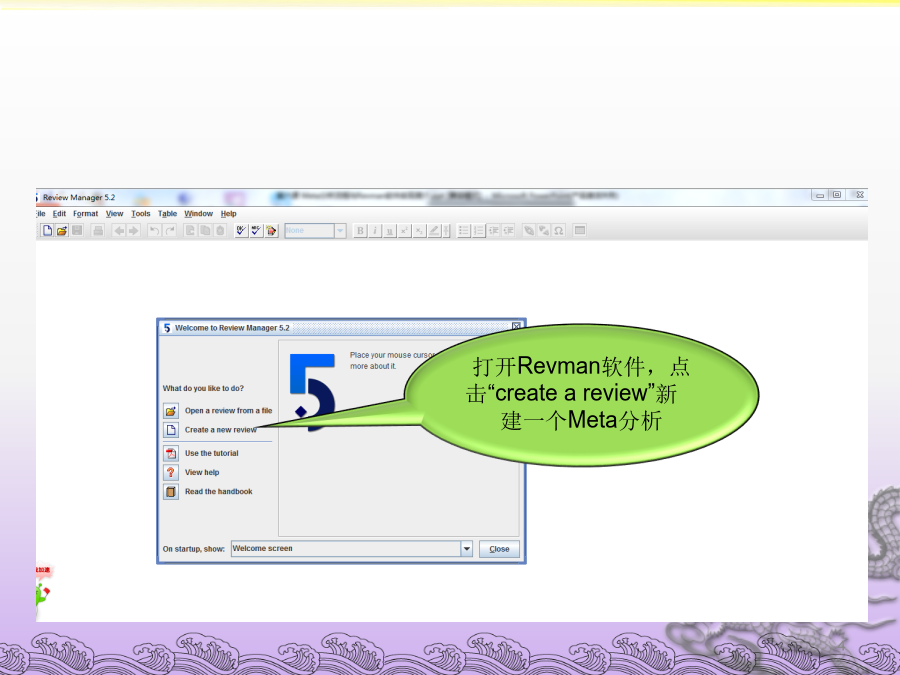
Task: Click the On startup, show: label
Action: tap(193, 549)
